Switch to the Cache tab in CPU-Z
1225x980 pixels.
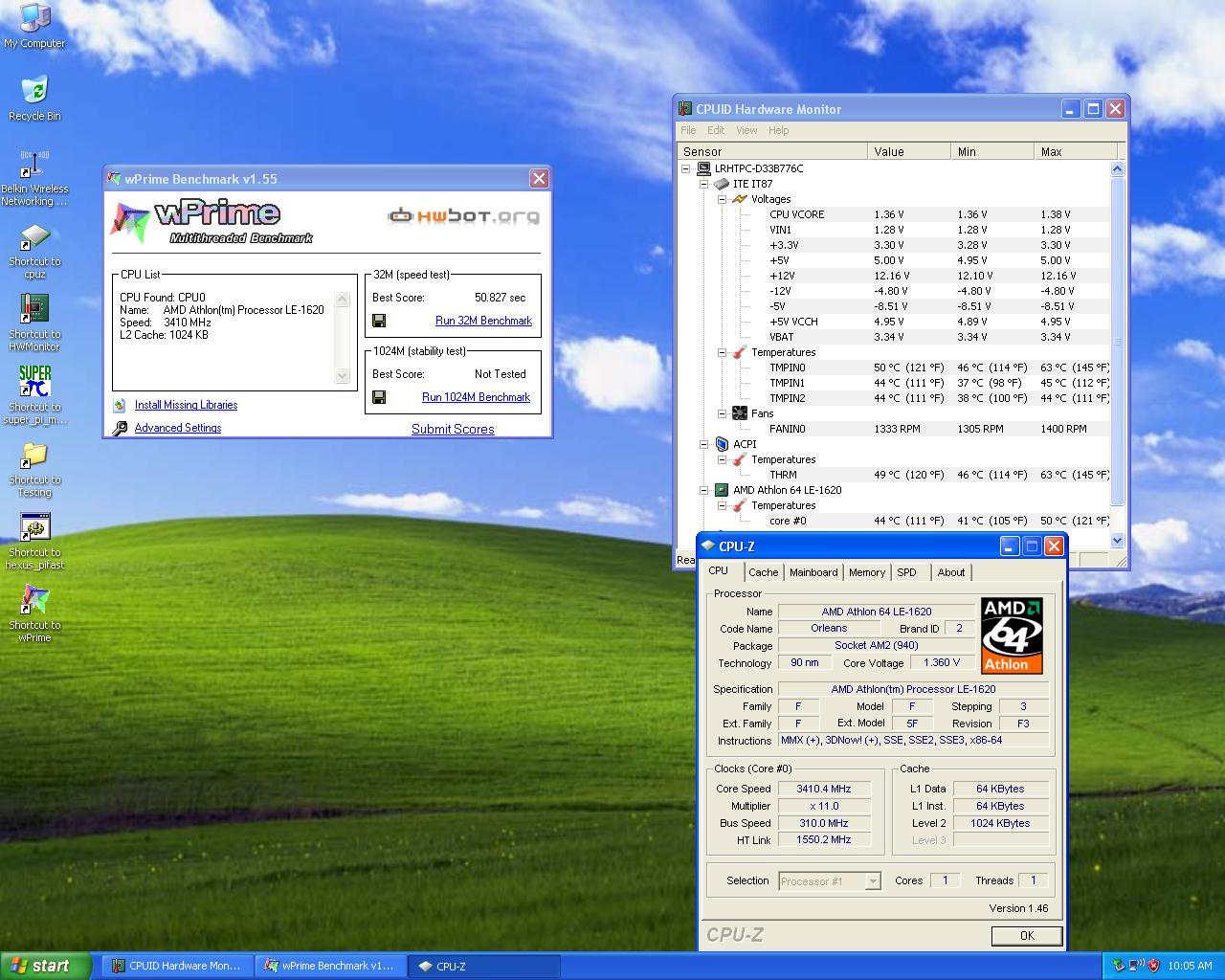763,572
